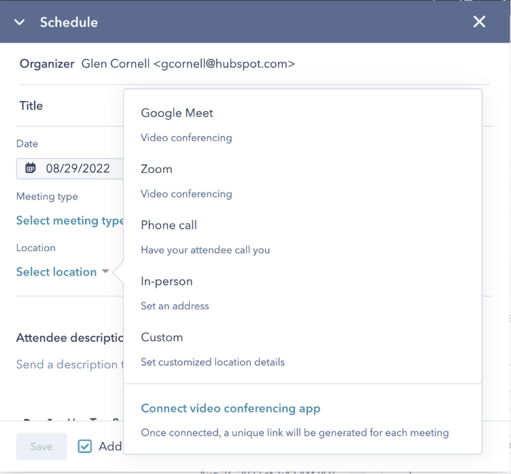Click the Title field label area
This screenshot has height=474, width=511.
click(x=31, y=106)
